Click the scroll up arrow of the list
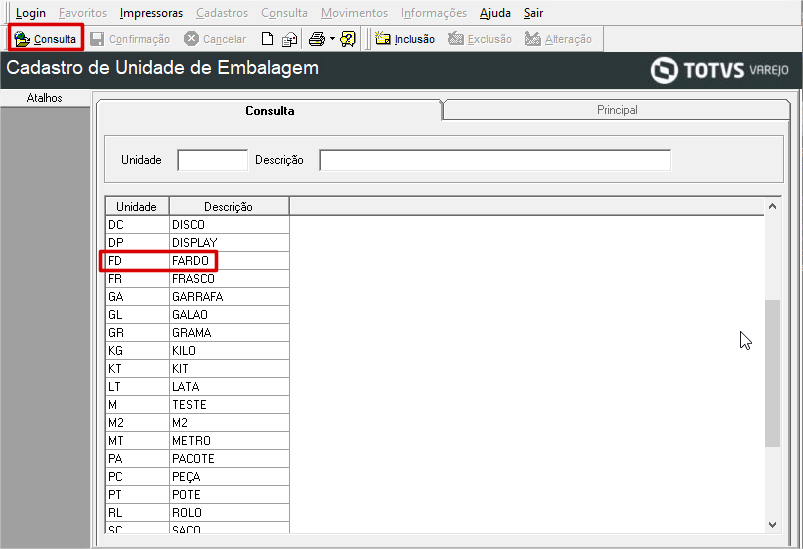803x549 pixels. tap(772, 206)
